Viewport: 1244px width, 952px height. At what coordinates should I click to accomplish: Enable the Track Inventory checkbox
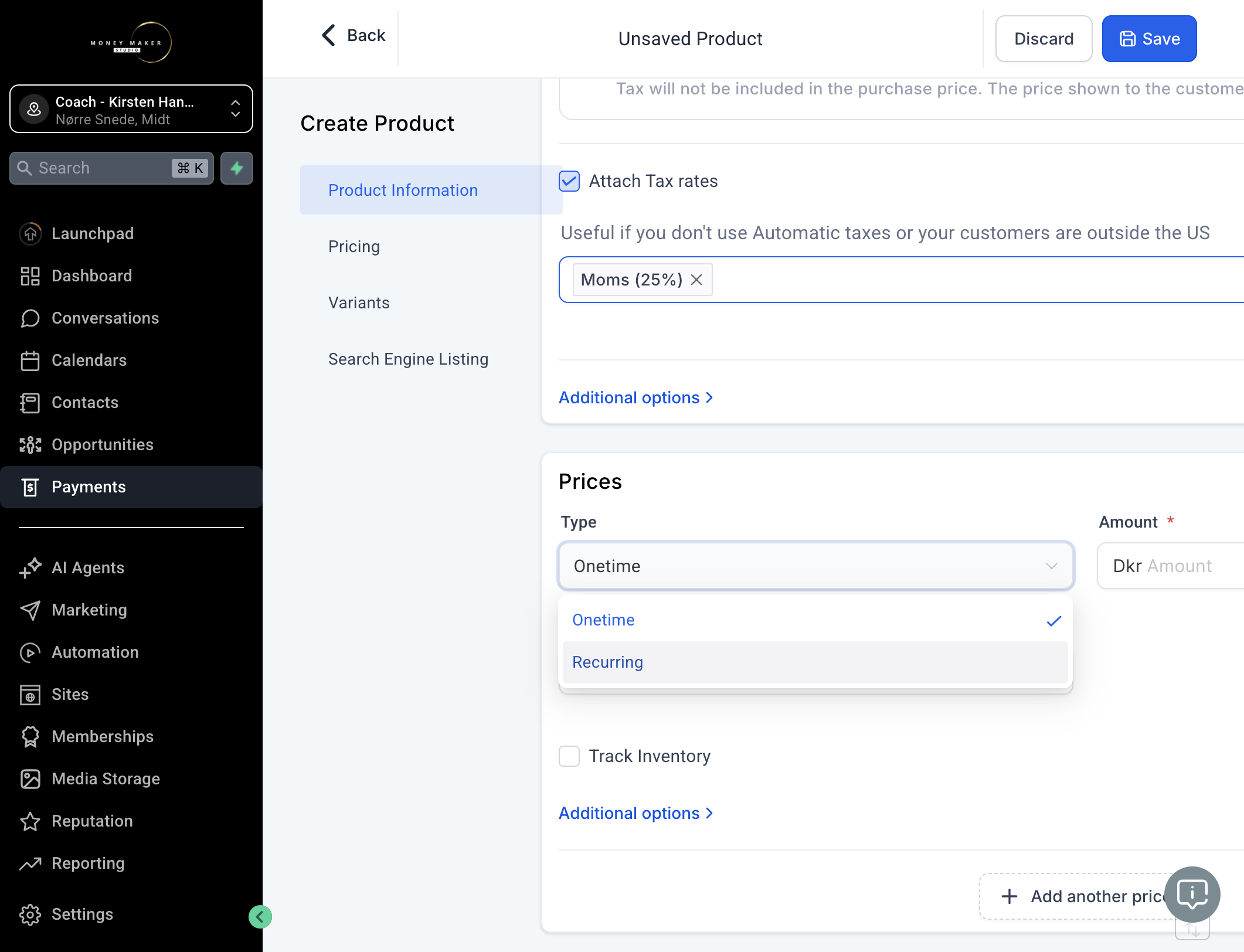569,756
